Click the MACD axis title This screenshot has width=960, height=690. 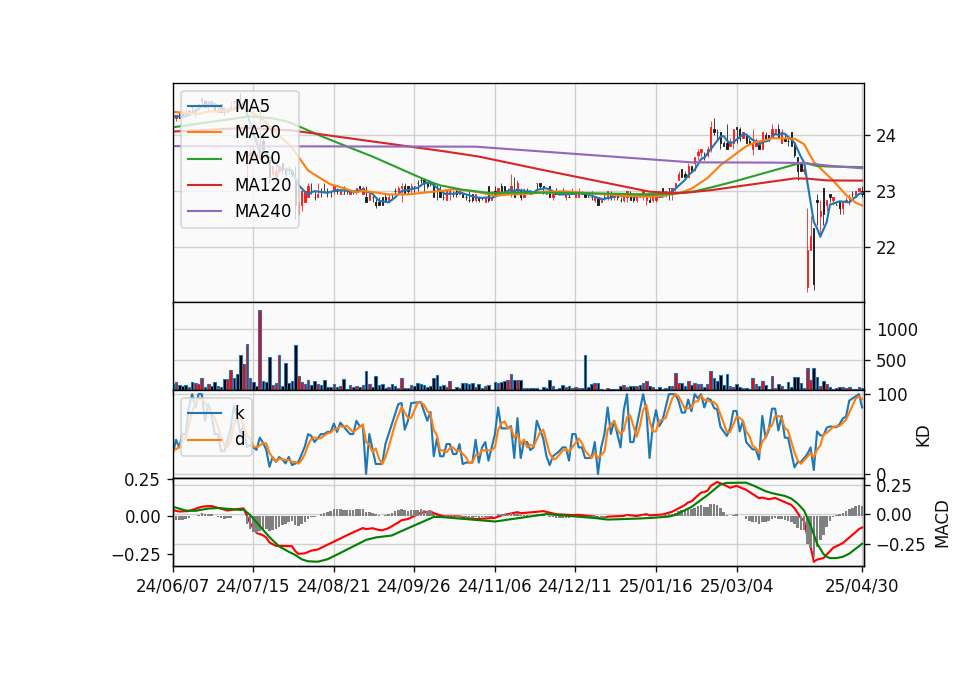click(x=942, y=525)
